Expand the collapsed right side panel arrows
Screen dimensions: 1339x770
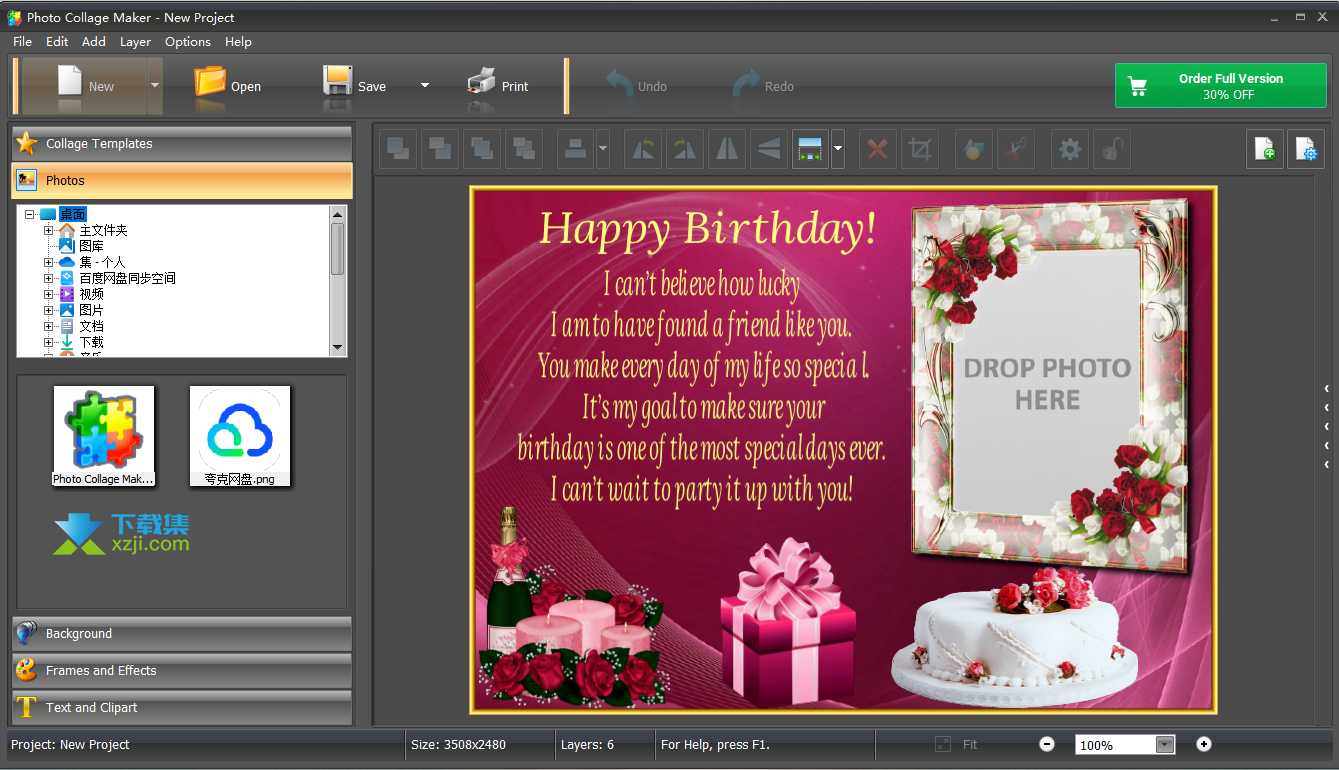tap(1326, 426)
